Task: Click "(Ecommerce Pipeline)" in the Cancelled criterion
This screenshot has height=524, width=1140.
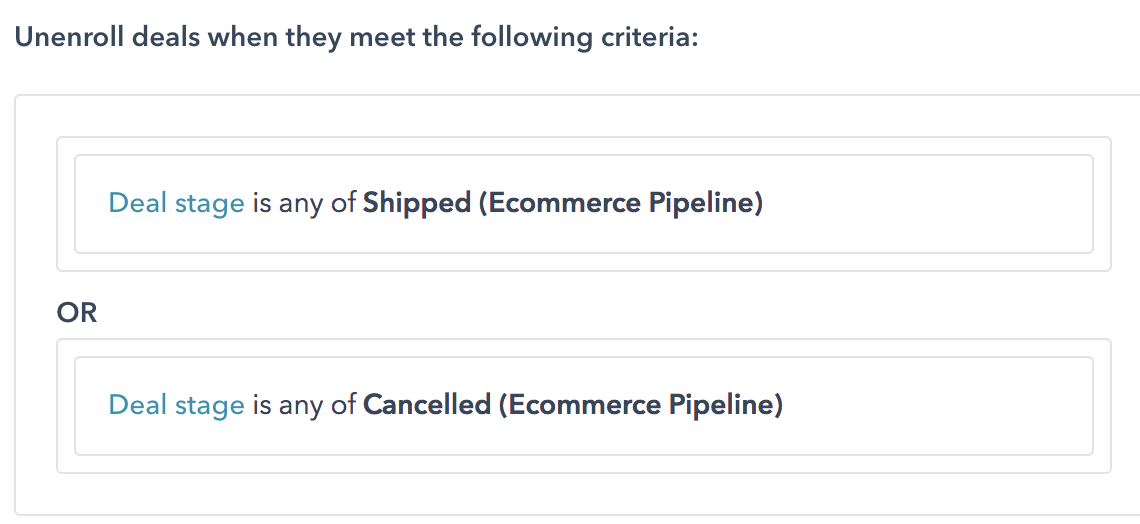Action: (640, 405)
